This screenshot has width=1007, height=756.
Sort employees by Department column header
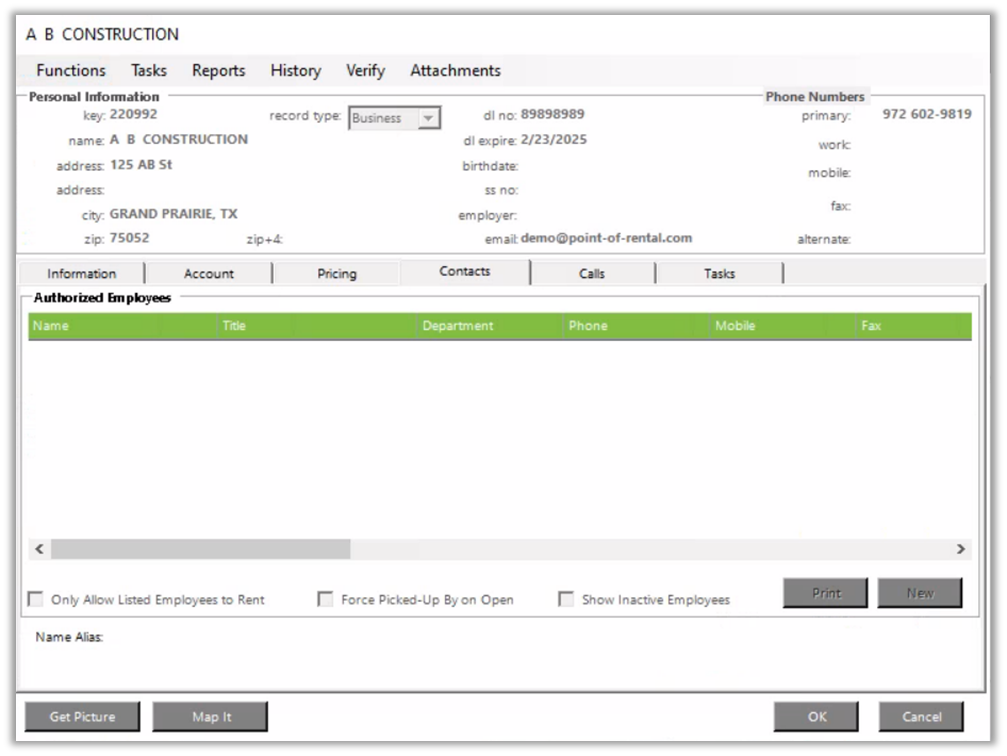[x=457, y=326]
